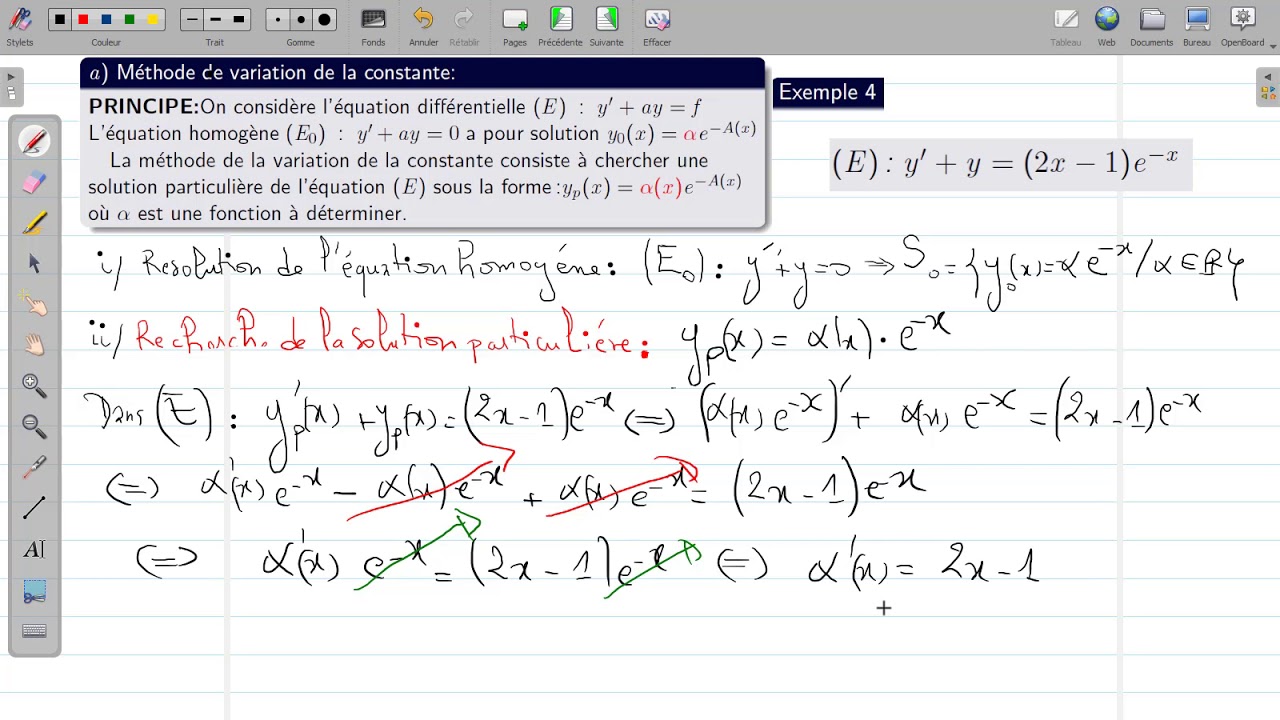1280x720 pixels.
Task: Choose the medium eraser size
Action: [x=301, y=20]
